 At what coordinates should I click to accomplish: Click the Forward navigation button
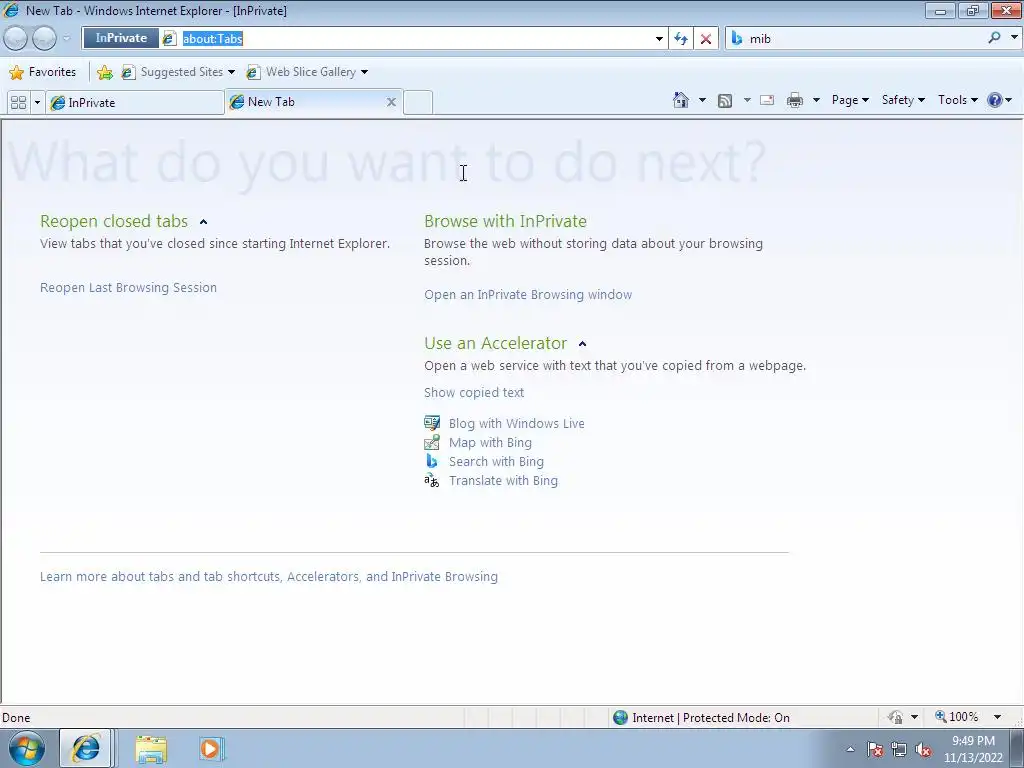pyautogui.click(x=44, y=39)
